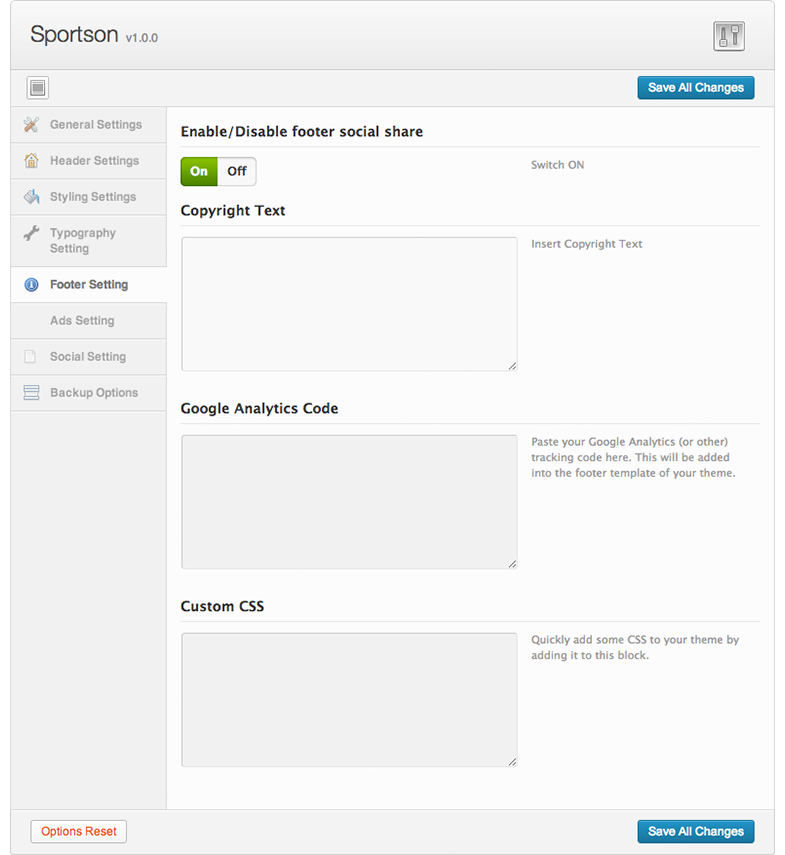Click the blue info icon for Footer Setting
The image size is (785, 855).
[x=31, y=285]
